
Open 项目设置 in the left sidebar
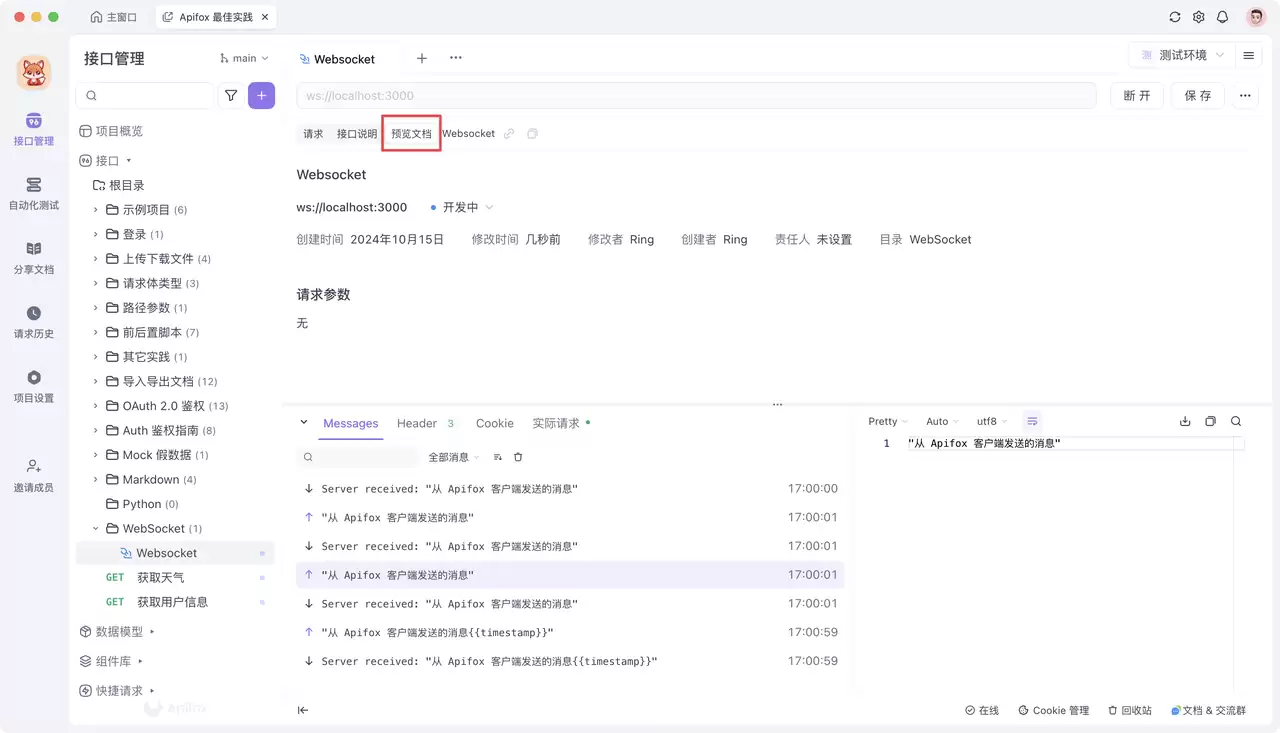pos(34,386)
